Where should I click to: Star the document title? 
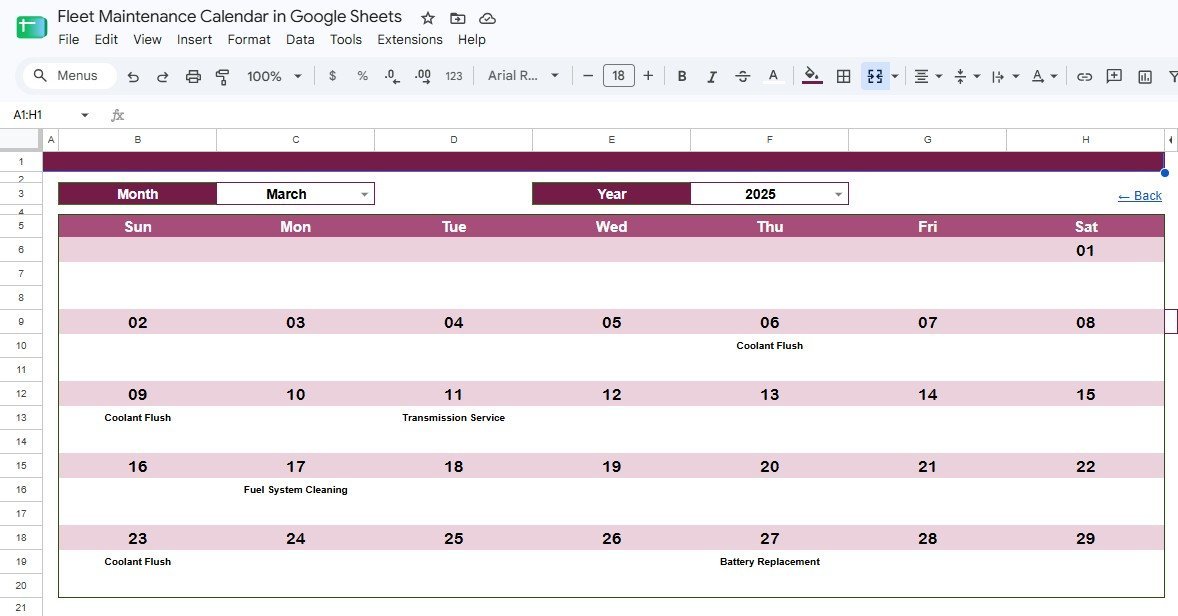427,18
